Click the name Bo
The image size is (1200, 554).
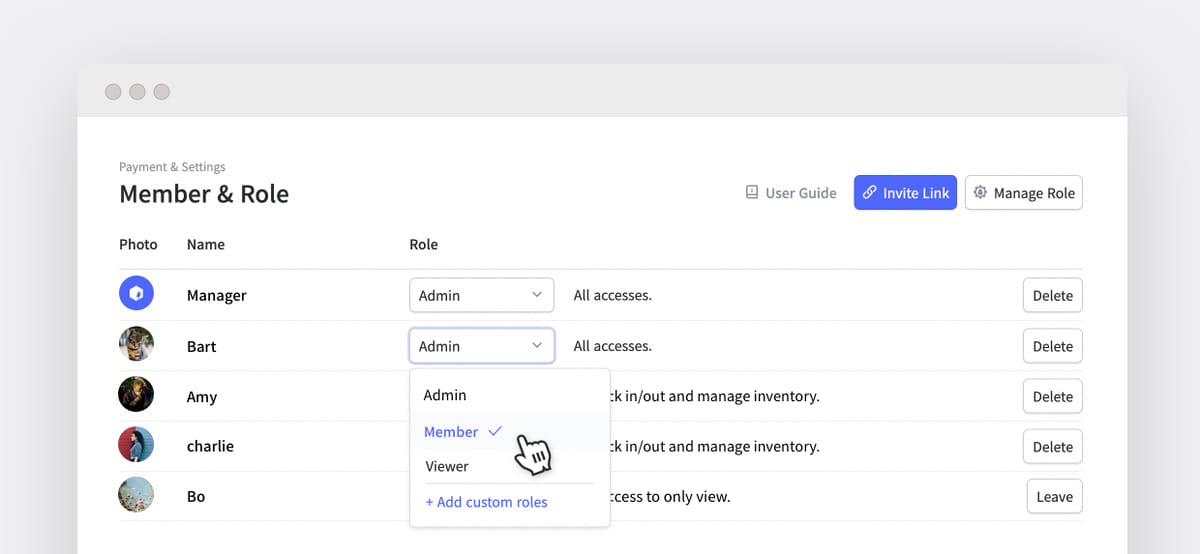[196, 496]
